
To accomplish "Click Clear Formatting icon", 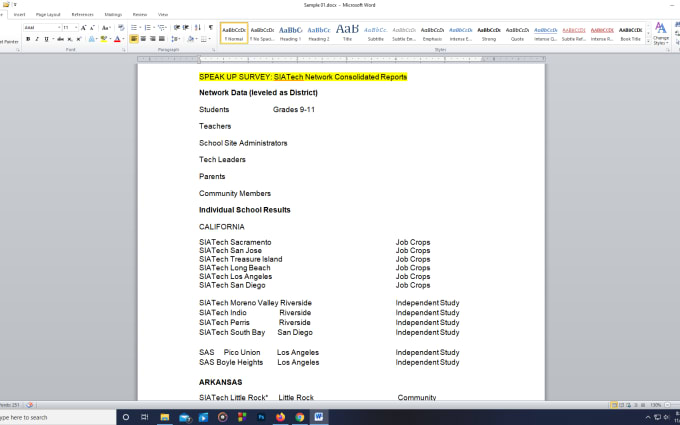I will pyautogui.click(x=121, y=28).
